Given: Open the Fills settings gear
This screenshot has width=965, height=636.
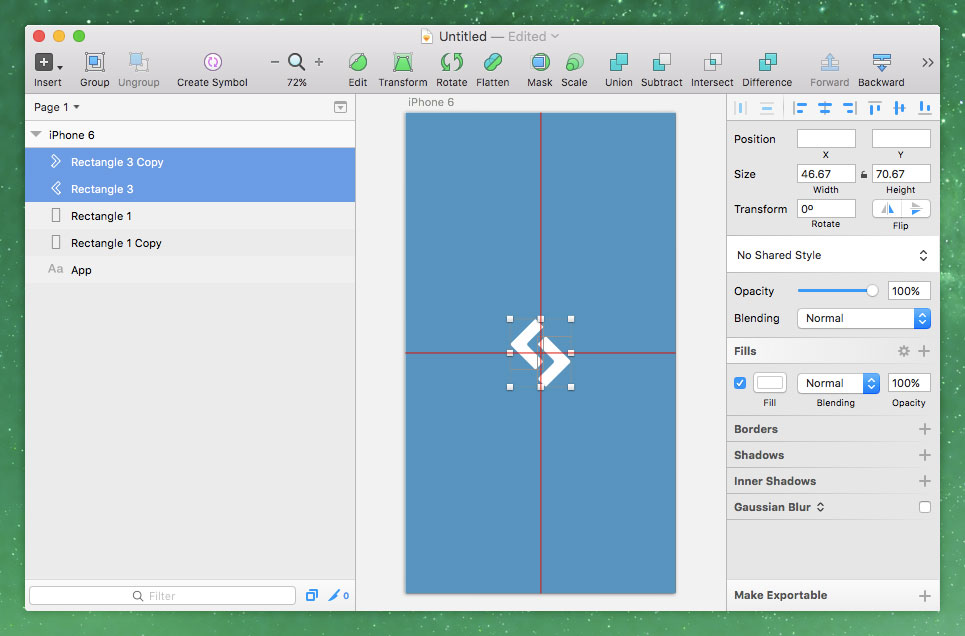Looking at the screenshot, I should [x=903, y=351].
